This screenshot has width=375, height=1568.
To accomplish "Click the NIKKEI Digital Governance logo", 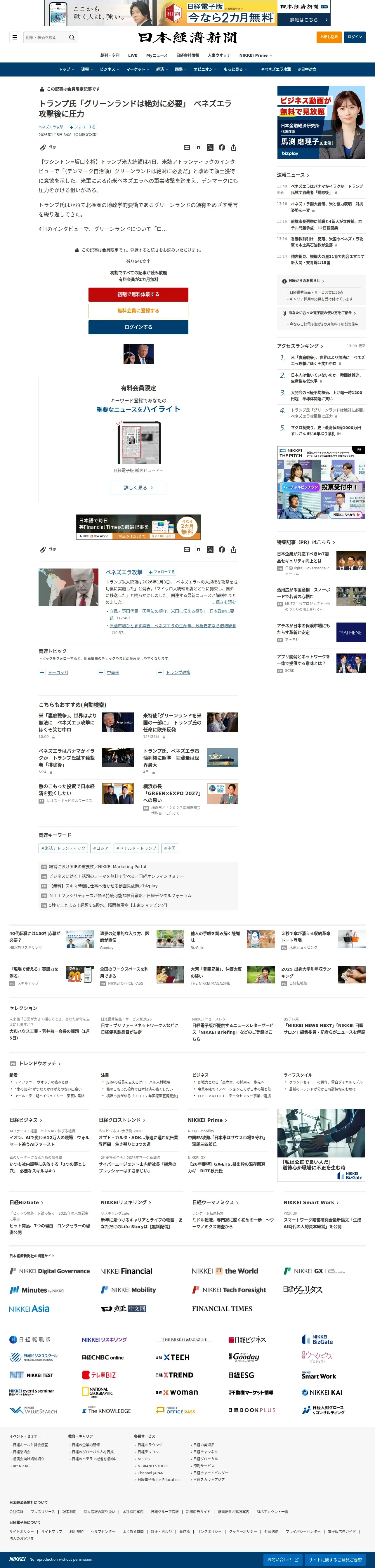I will click(49, 1271).
